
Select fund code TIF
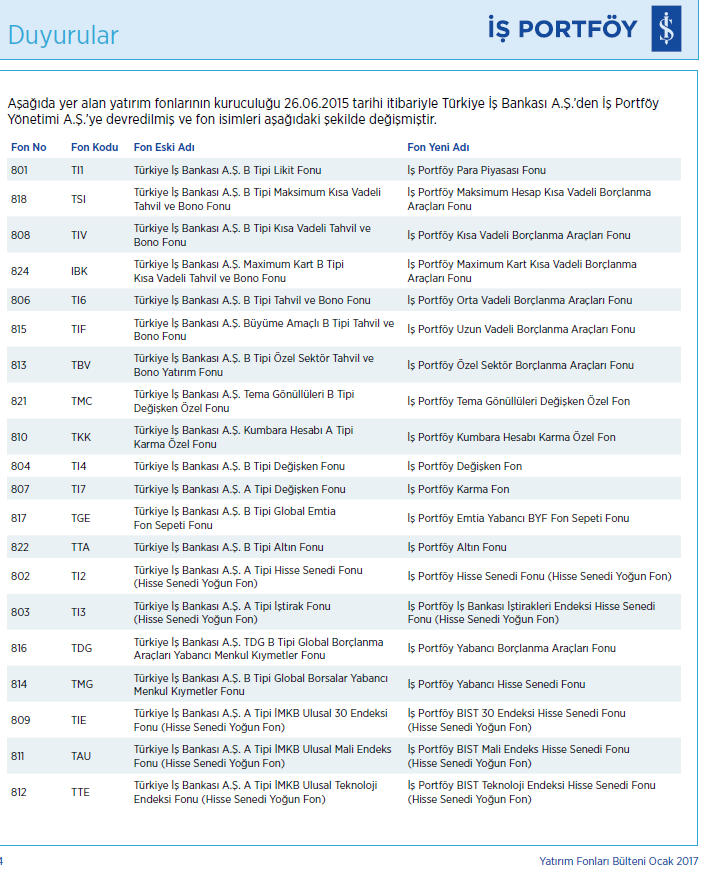click(78, 329)
